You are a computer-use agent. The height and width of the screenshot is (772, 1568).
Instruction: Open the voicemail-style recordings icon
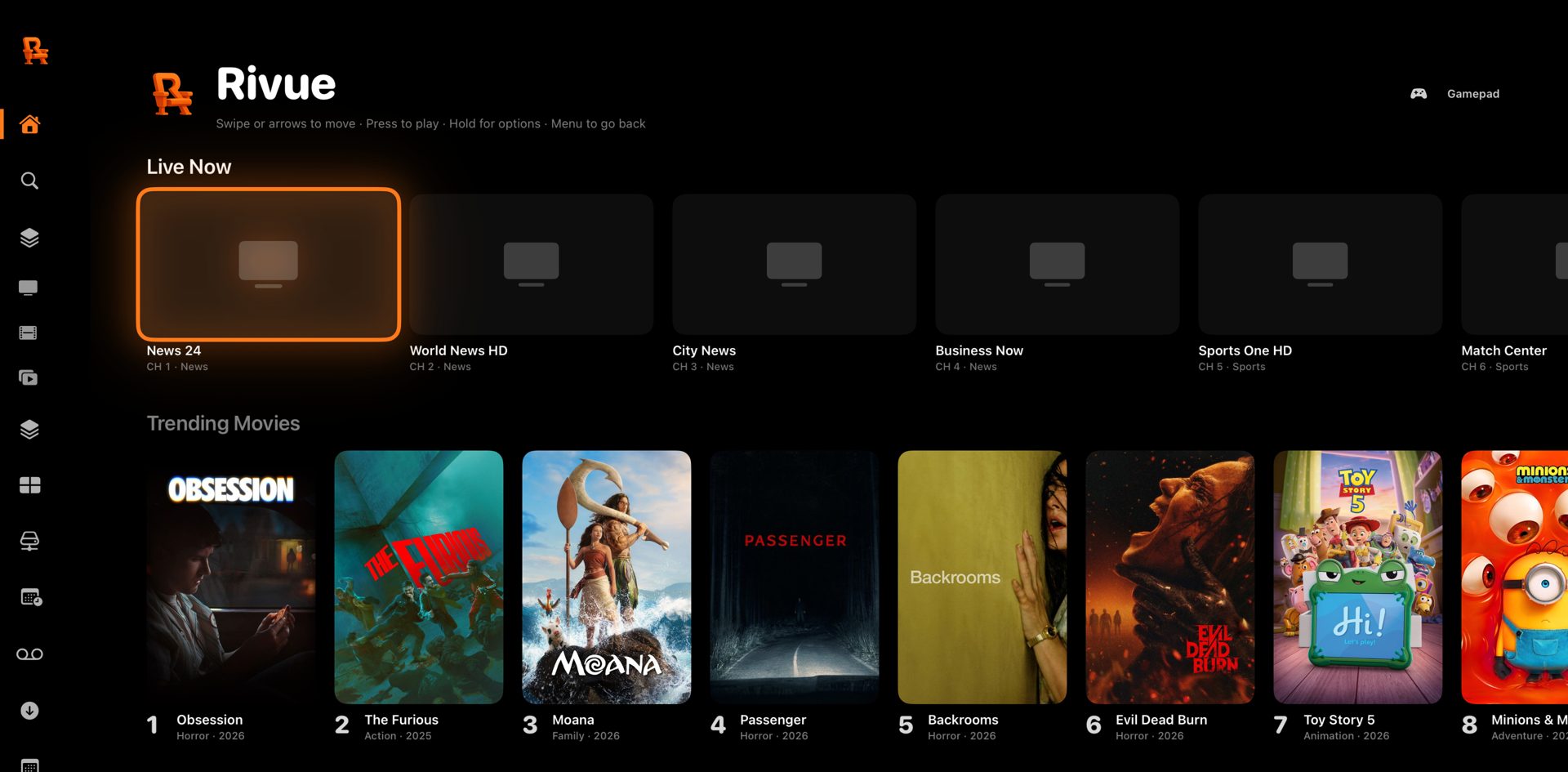coord(29,654)
